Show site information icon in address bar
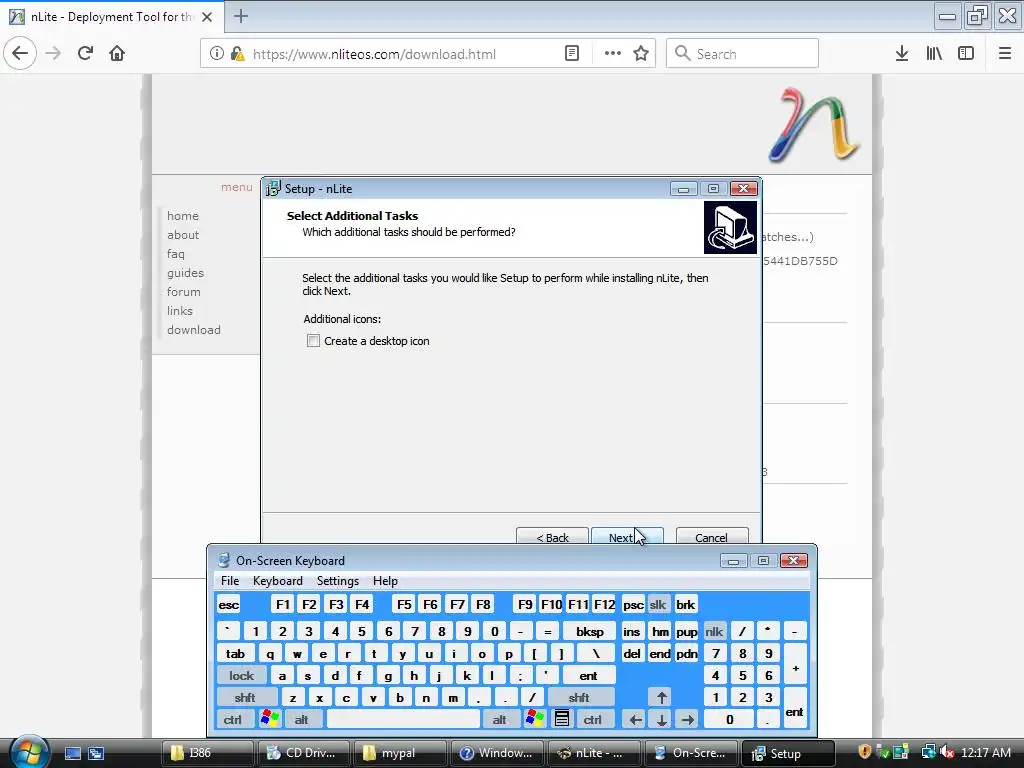The image size is (1024, 768). tap(216, 54)
